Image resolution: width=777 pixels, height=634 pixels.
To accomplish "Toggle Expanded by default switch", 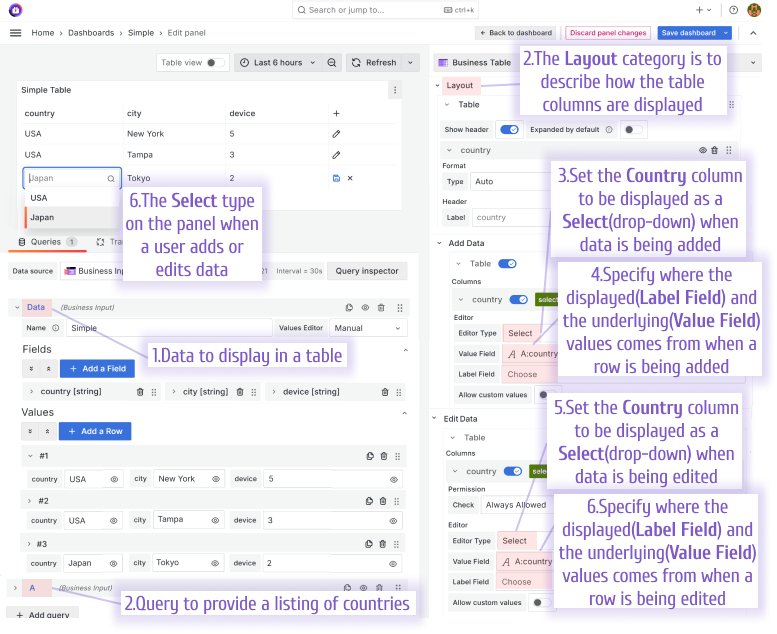I will click(633, 129).
